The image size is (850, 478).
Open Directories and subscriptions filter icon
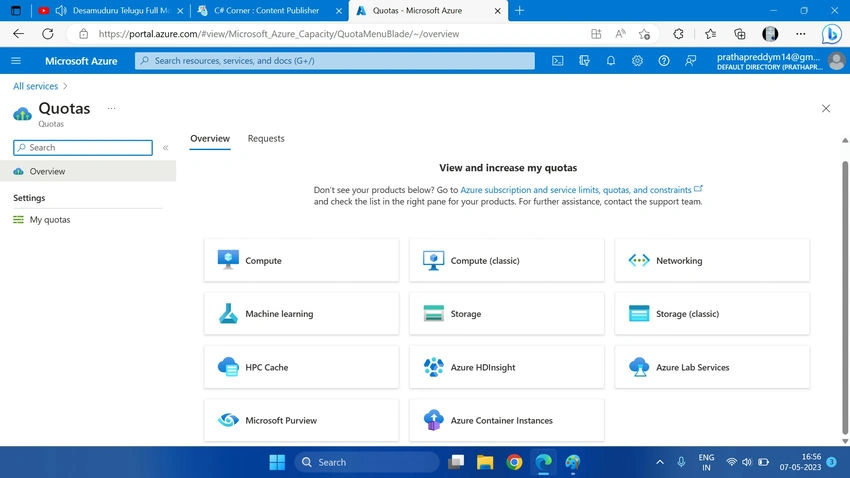point(584,61)
